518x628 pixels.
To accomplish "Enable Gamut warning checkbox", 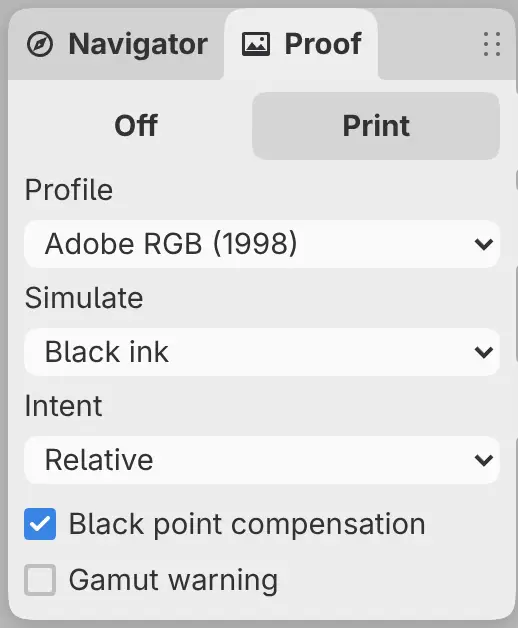I will coord(40,580).
